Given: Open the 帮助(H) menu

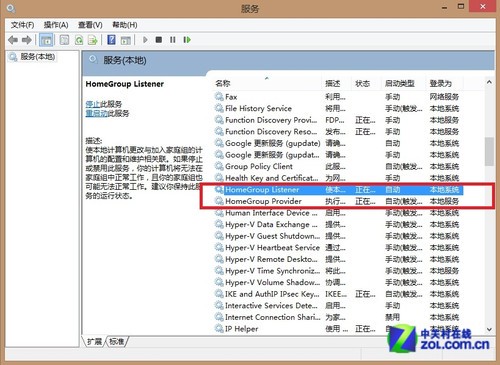Looking at the screenshot, I should [125, 25].
